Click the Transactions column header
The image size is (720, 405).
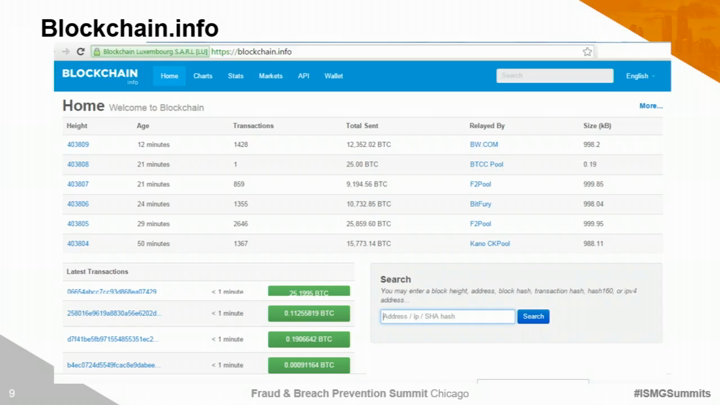(253, 125)
